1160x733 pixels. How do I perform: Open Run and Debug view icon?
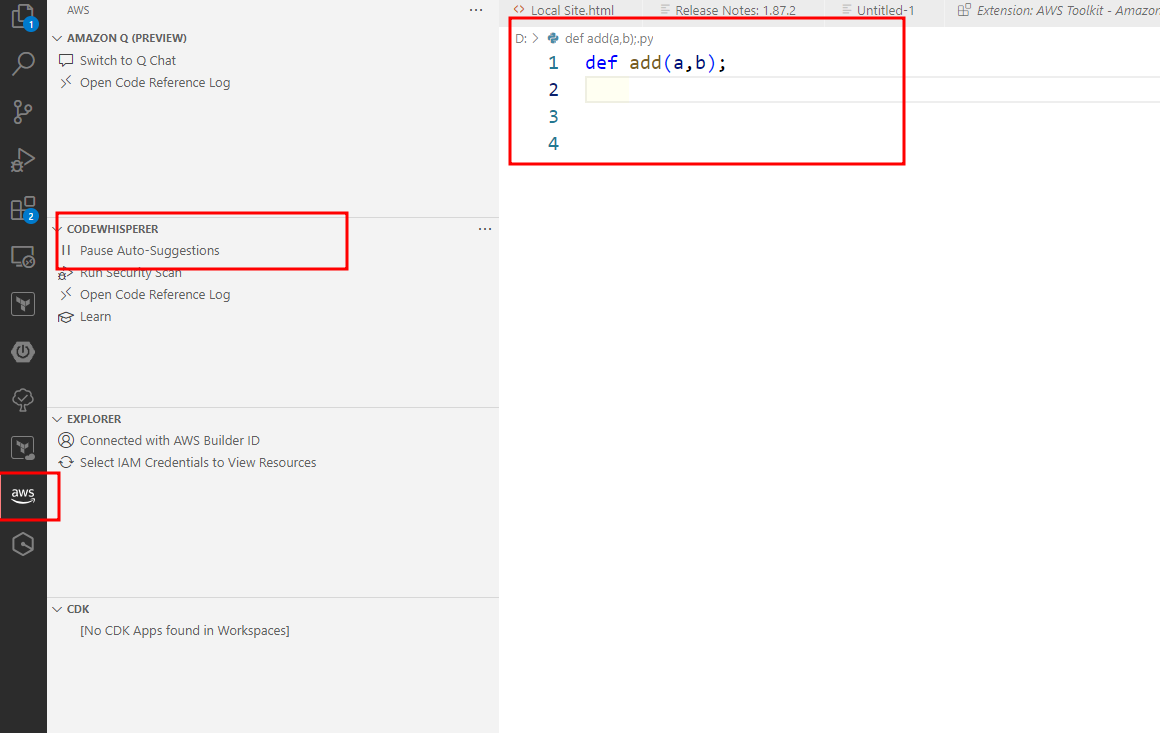(23, 160)
